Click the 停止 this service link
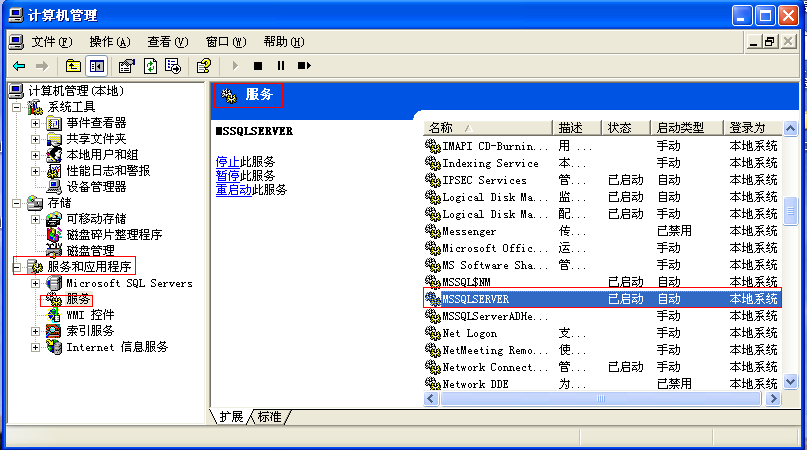This screenshot has height=450, width=807. click(227, 162)
